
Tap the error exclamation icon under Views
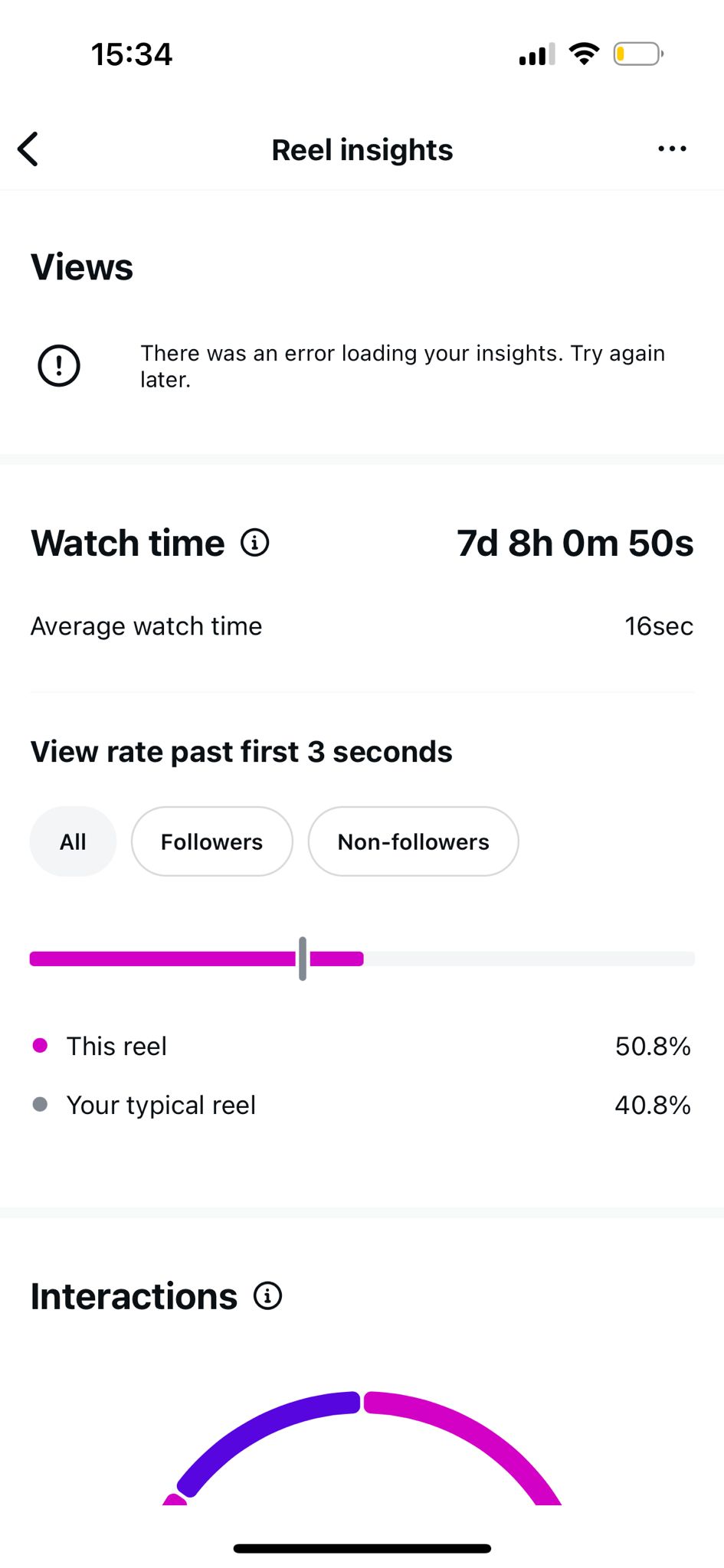[x=59, y=366]
